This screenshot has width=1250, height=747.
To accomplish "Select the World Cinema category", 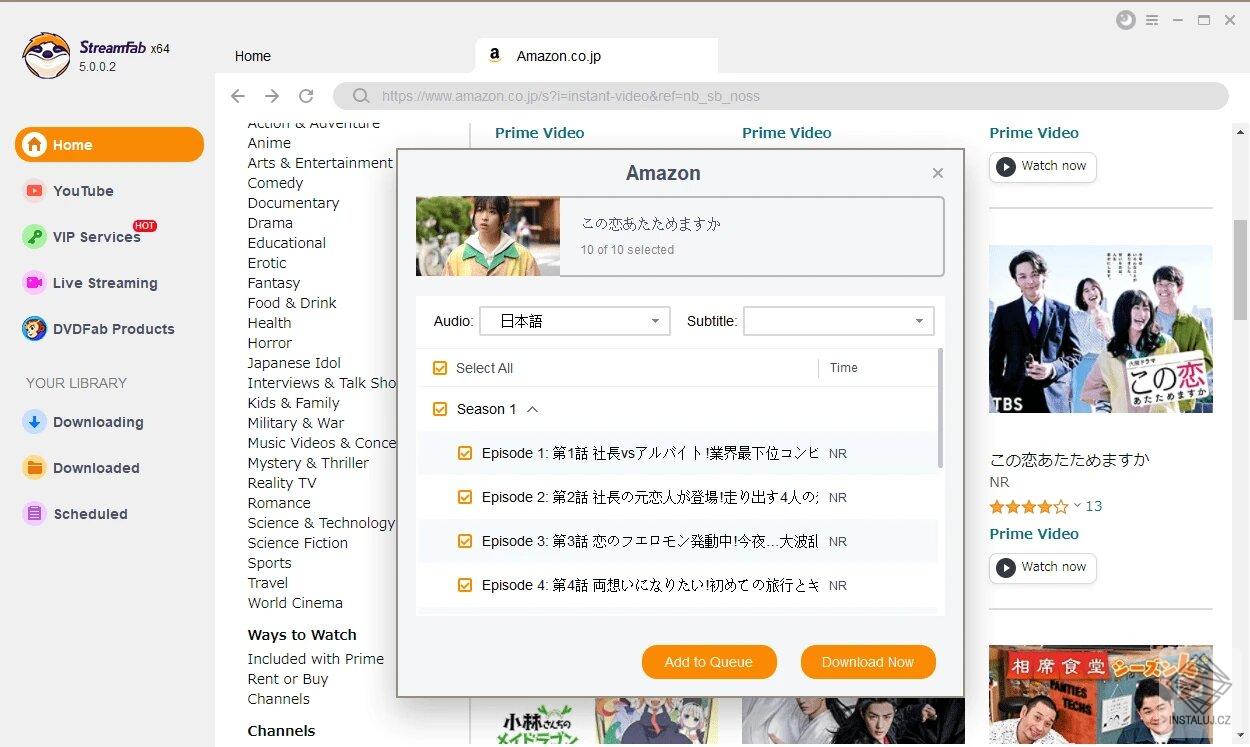I will click(295, 603).
